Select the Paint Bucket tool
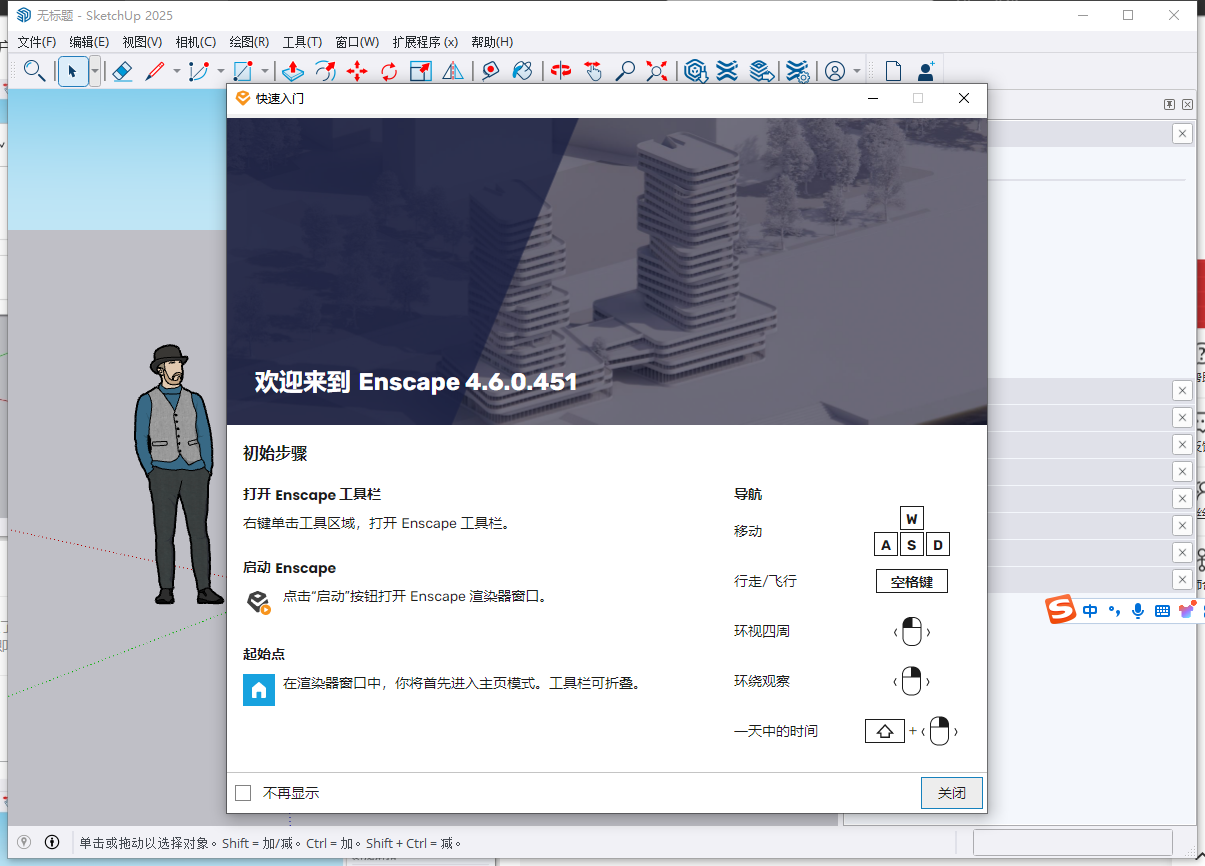Image resolution: width=1205 pixels, height=866 pixels. point(523,71)
